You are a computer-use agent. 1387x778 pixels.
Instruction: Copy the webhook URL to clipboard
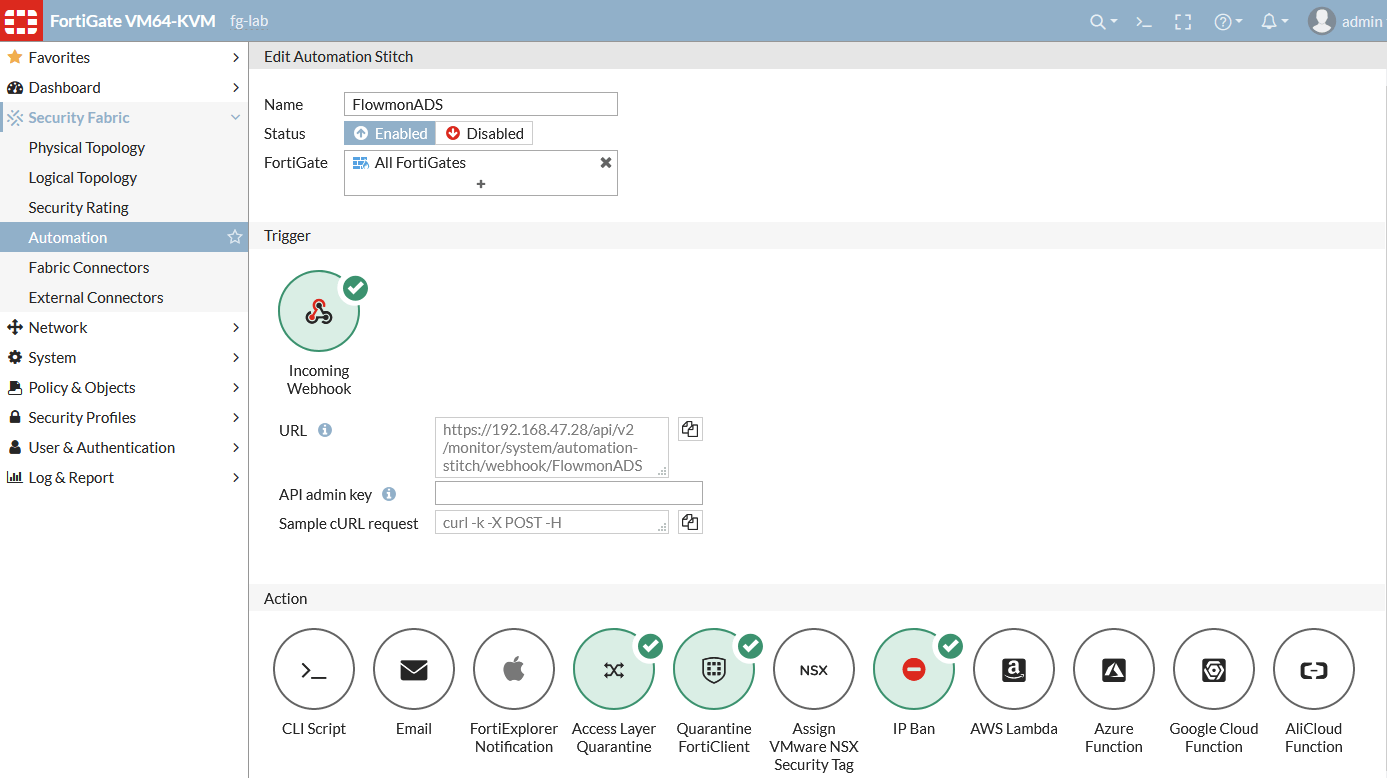coord(690,429)
